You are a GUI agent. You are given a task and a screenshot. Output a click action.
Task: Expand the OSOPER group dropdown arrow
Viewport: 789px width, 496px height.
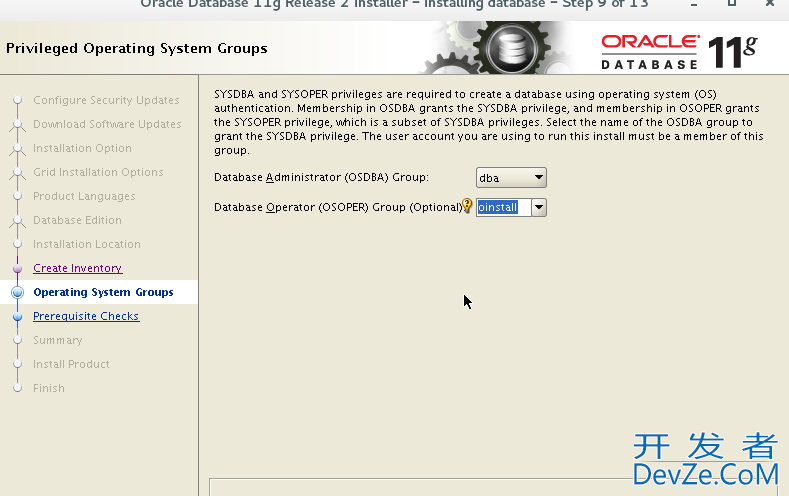pos(539,207)
